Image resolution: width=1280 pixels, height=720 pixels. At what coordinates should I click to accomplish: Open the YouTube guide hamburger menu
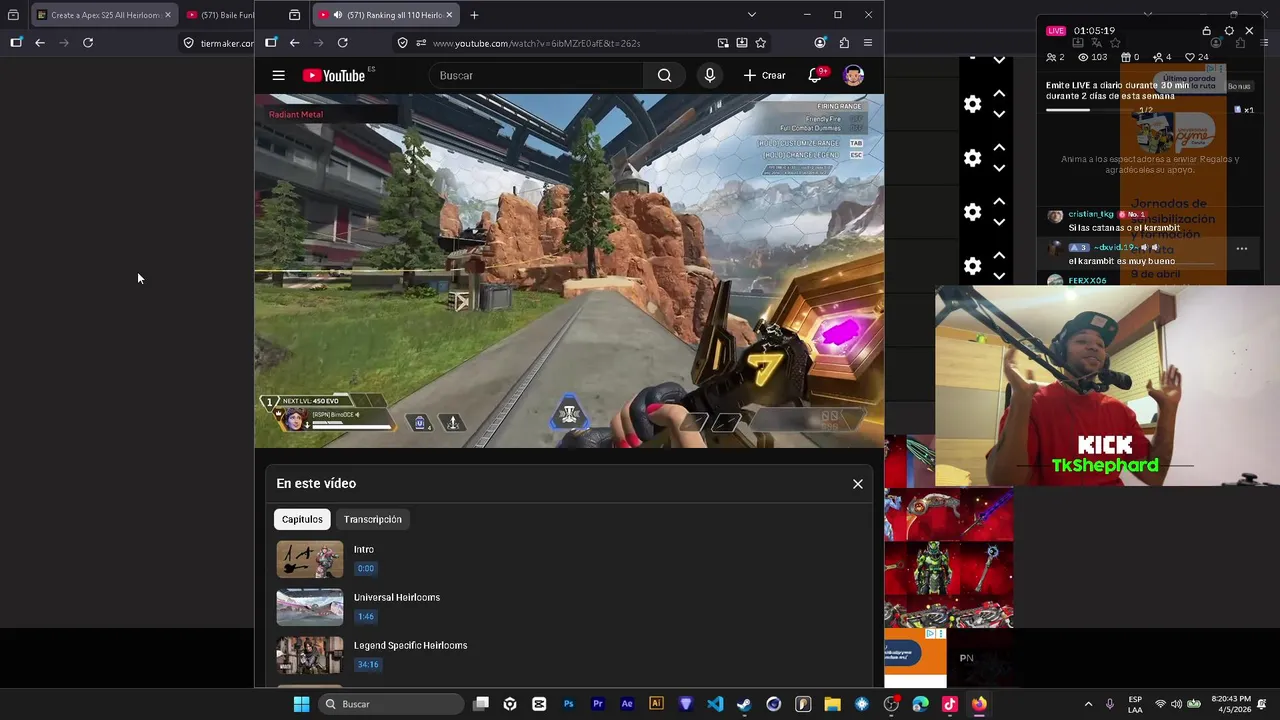coord(278,75)
